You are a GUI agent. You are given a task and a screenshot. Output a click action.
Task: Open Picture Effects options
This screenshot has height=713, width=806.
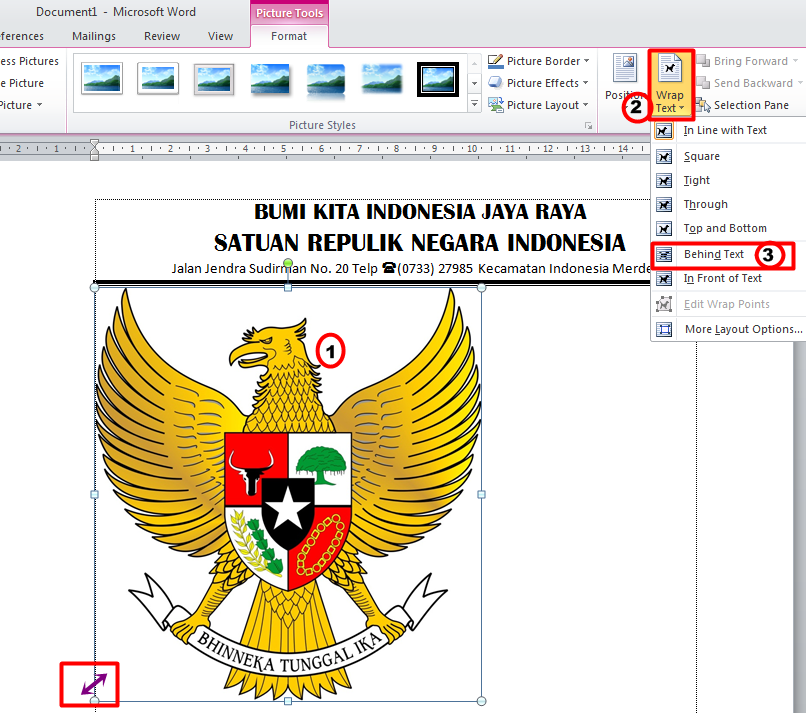point(539,82)
